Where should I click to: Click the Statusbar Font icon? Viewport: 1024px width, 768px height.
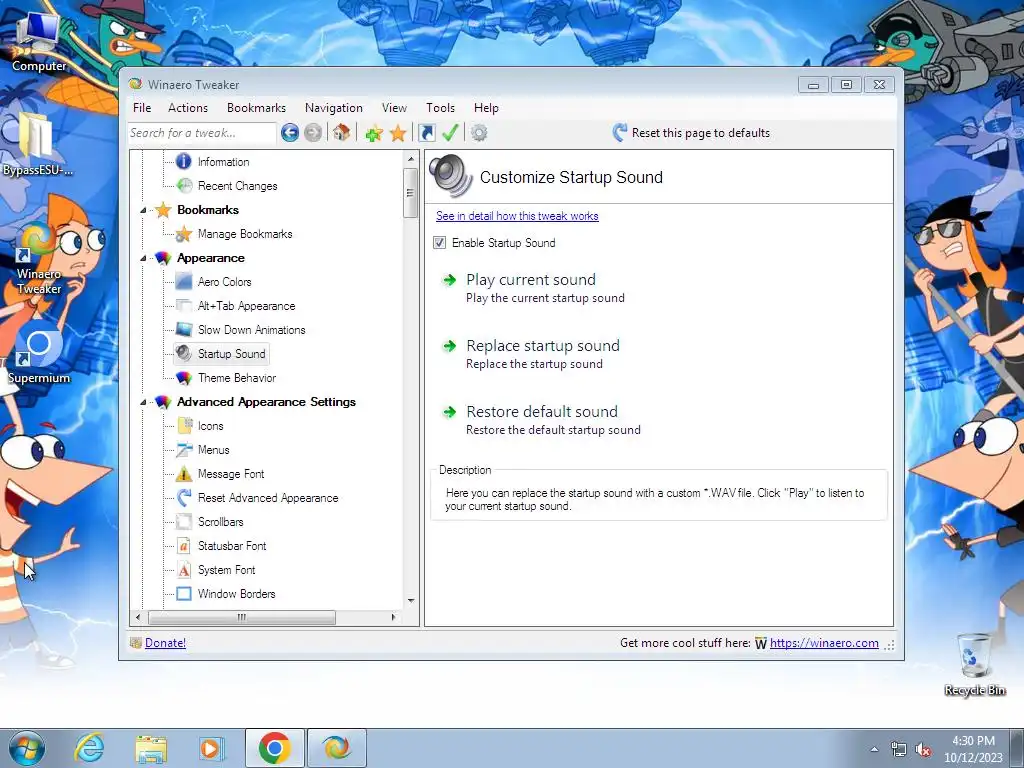tap(184, 545)
